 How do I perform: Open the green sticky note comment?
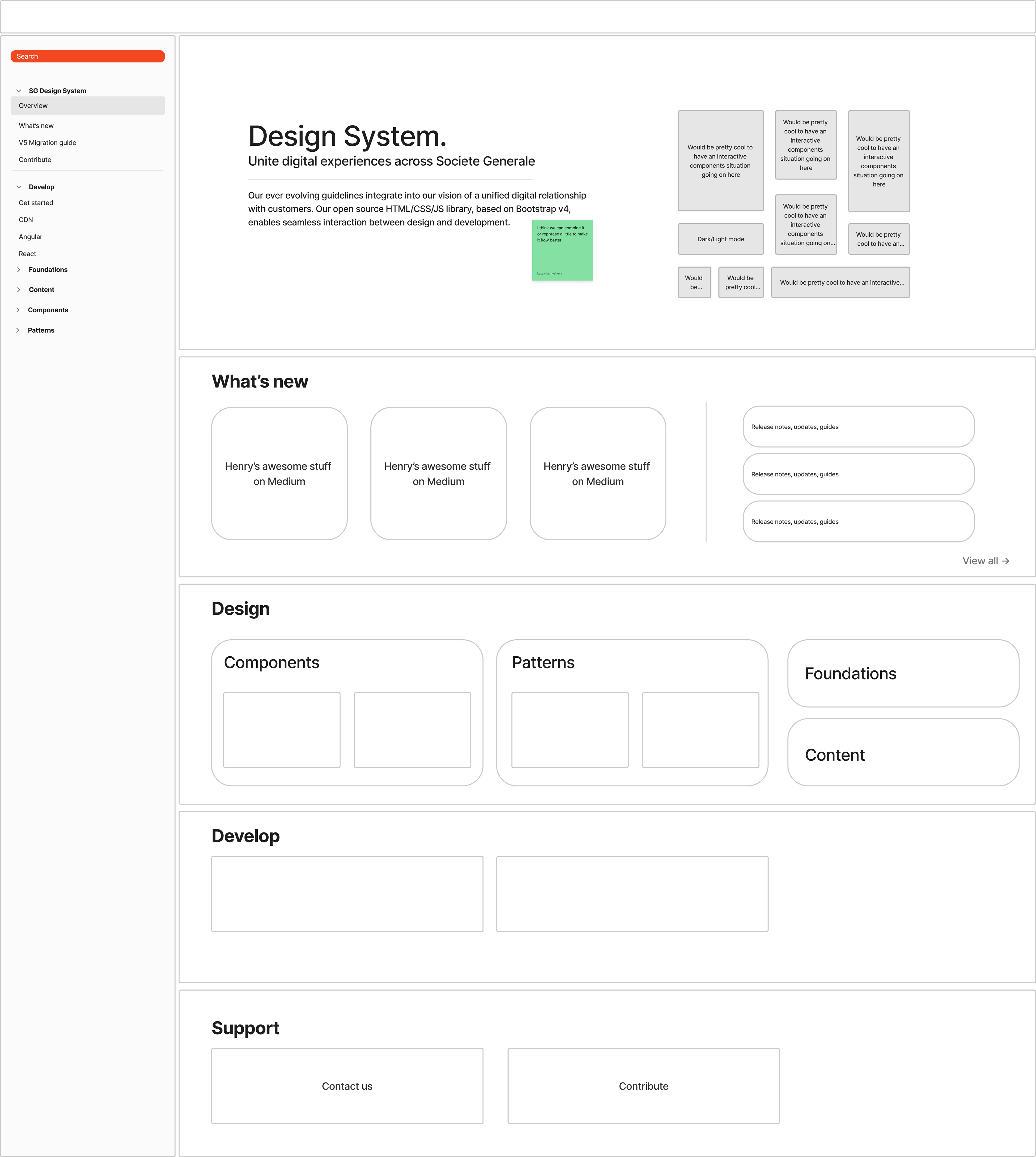point(563,250)
